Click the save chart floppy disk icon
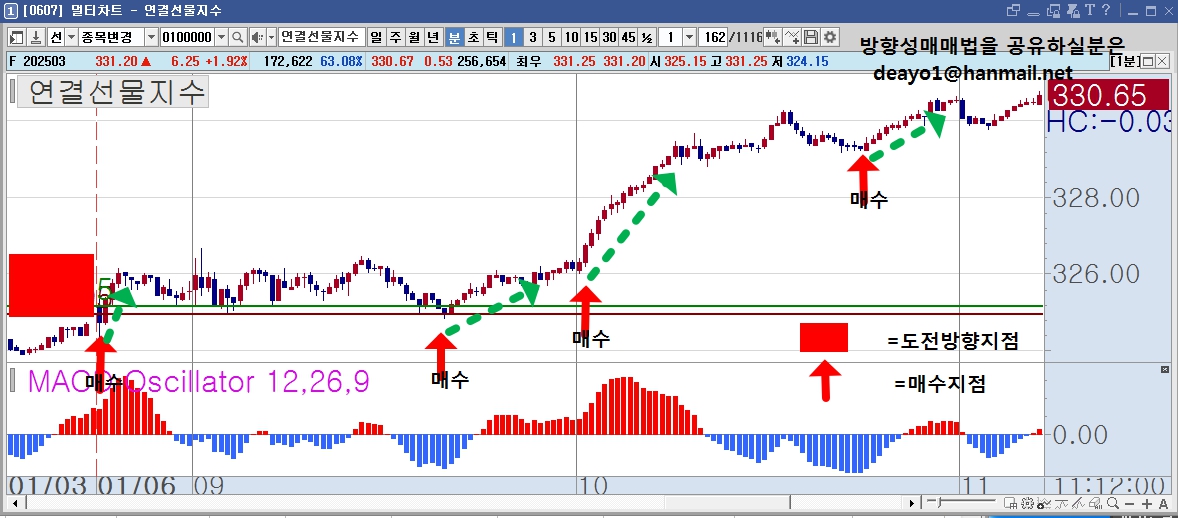Viewport: 1178px width, 518px height. [811, 37]
